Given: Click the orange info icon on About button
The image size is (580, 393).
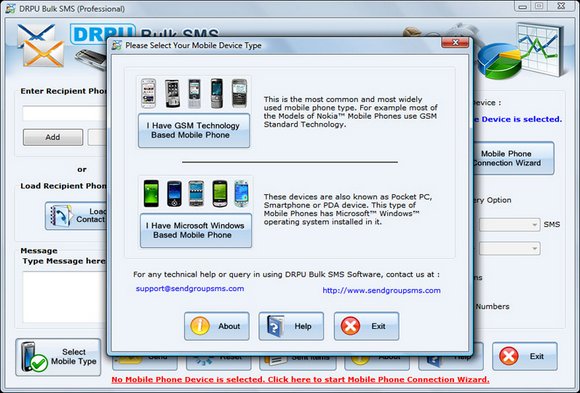Looking at the screenshot, I should 200,326.
